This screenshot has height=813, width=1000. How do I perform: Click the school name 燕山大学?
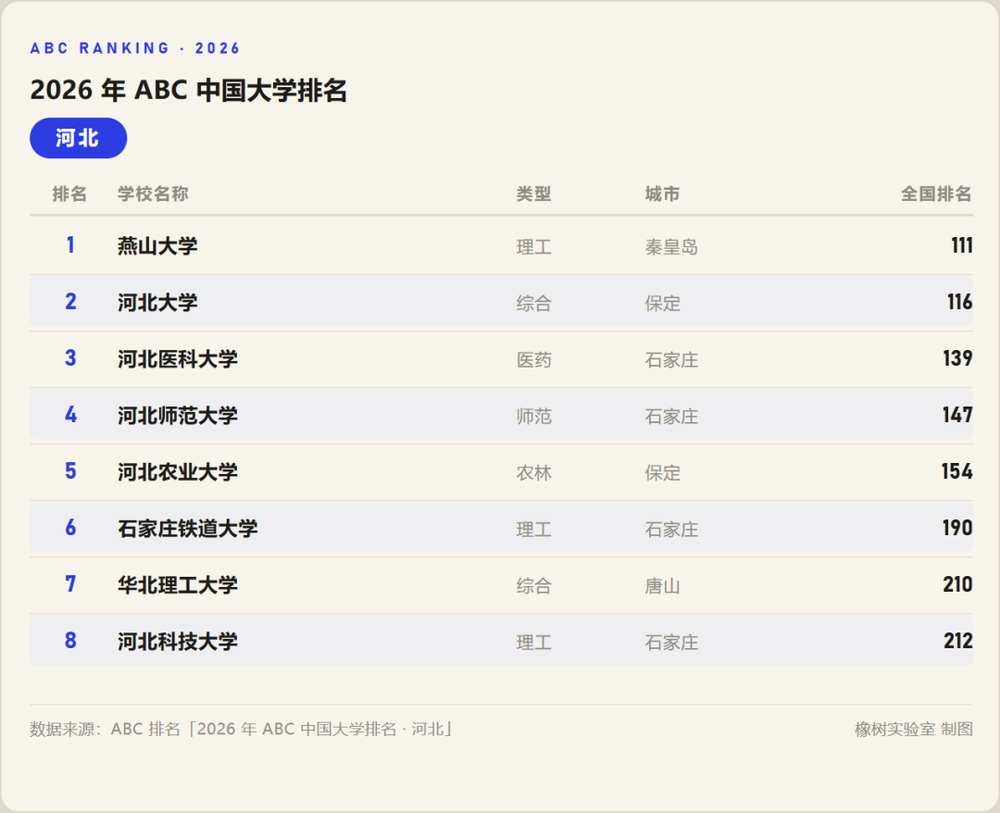(158, 246)
